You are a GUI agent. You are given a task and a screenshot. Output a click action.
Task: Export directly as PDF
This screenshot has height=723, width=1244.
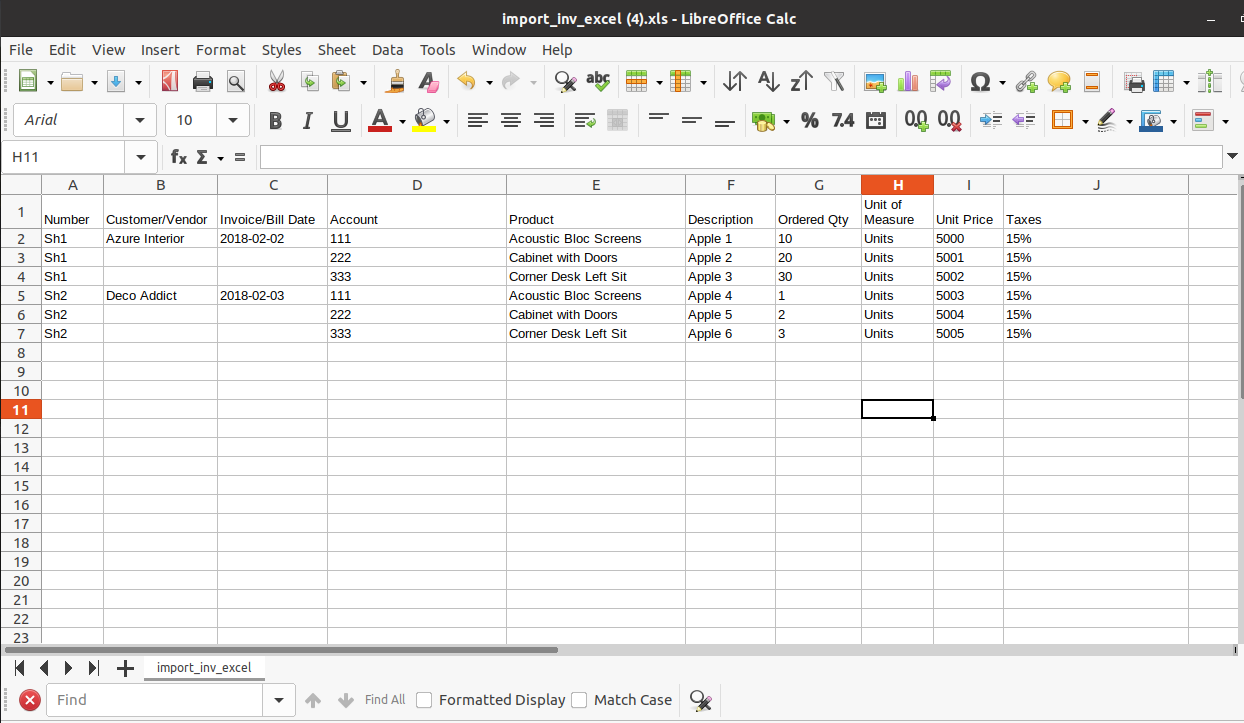170,82
